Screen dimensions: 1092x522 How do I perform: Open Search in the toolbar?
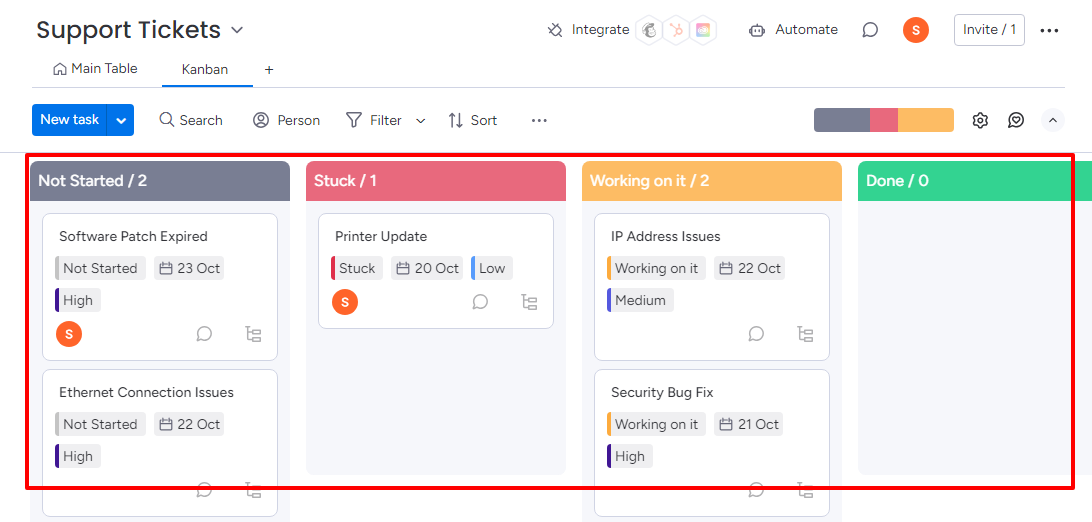[x=191, y=120]
